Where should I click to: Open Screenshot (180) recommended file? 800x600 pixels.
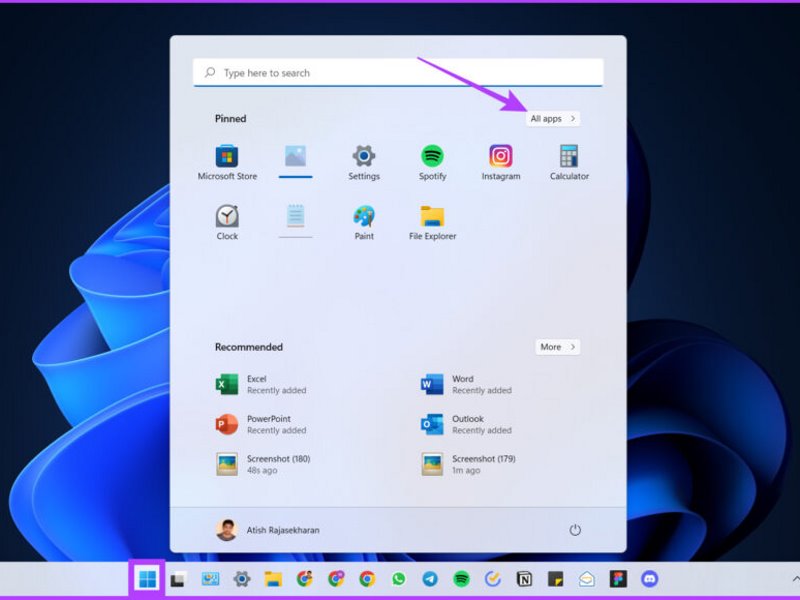pos(263,464)
